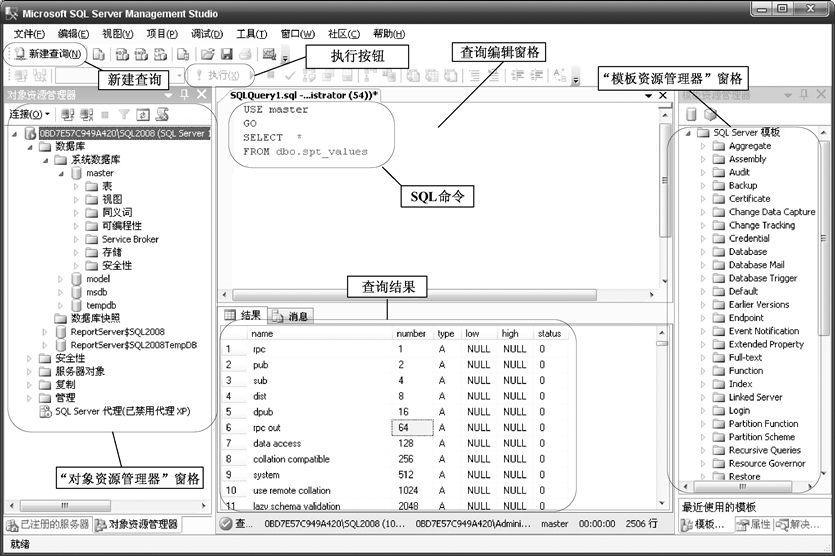835x556 pixels.
Task: Select the tempdb database in the tree
Action: tap(101, 306)
